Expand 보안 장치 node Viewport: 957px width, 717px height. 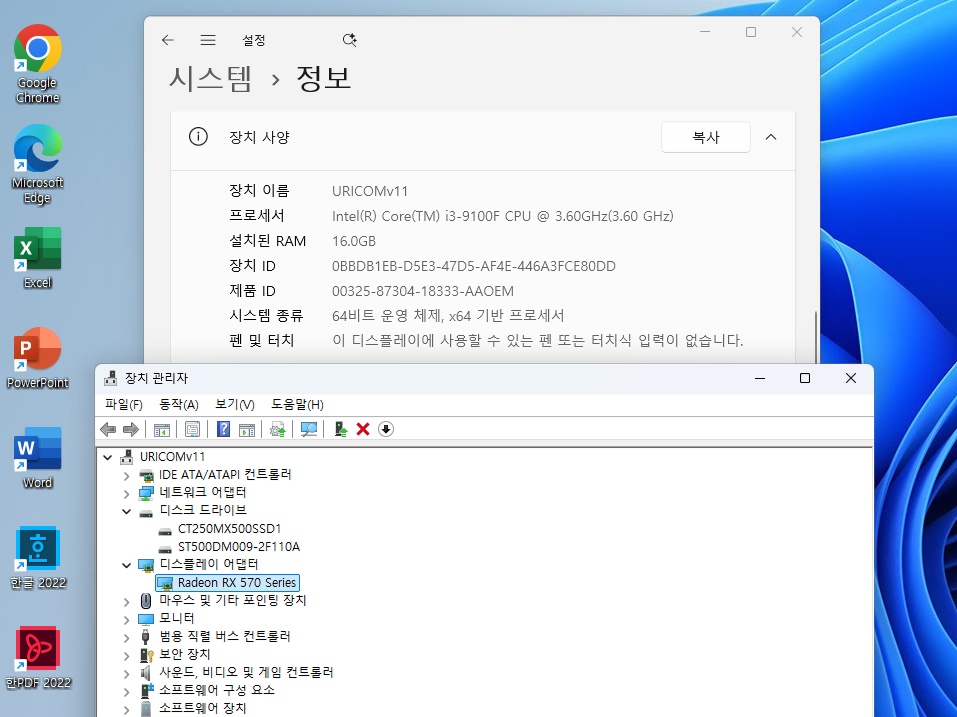(126, 655)
